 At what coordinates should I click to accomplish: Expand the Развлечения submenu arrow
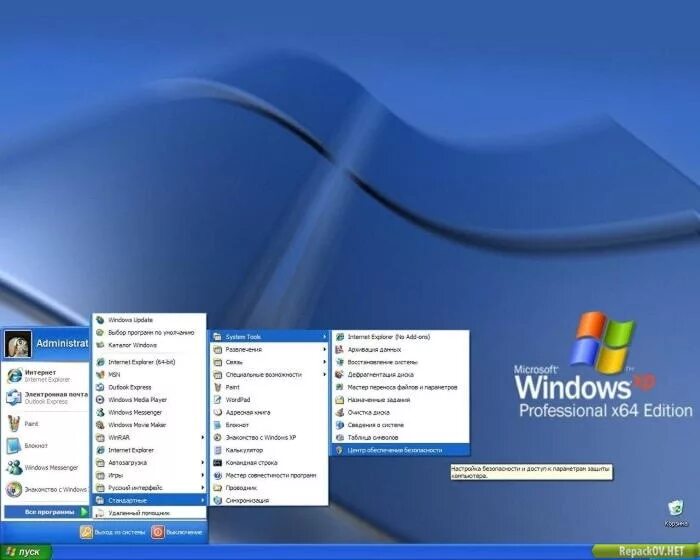pos(325,349)
